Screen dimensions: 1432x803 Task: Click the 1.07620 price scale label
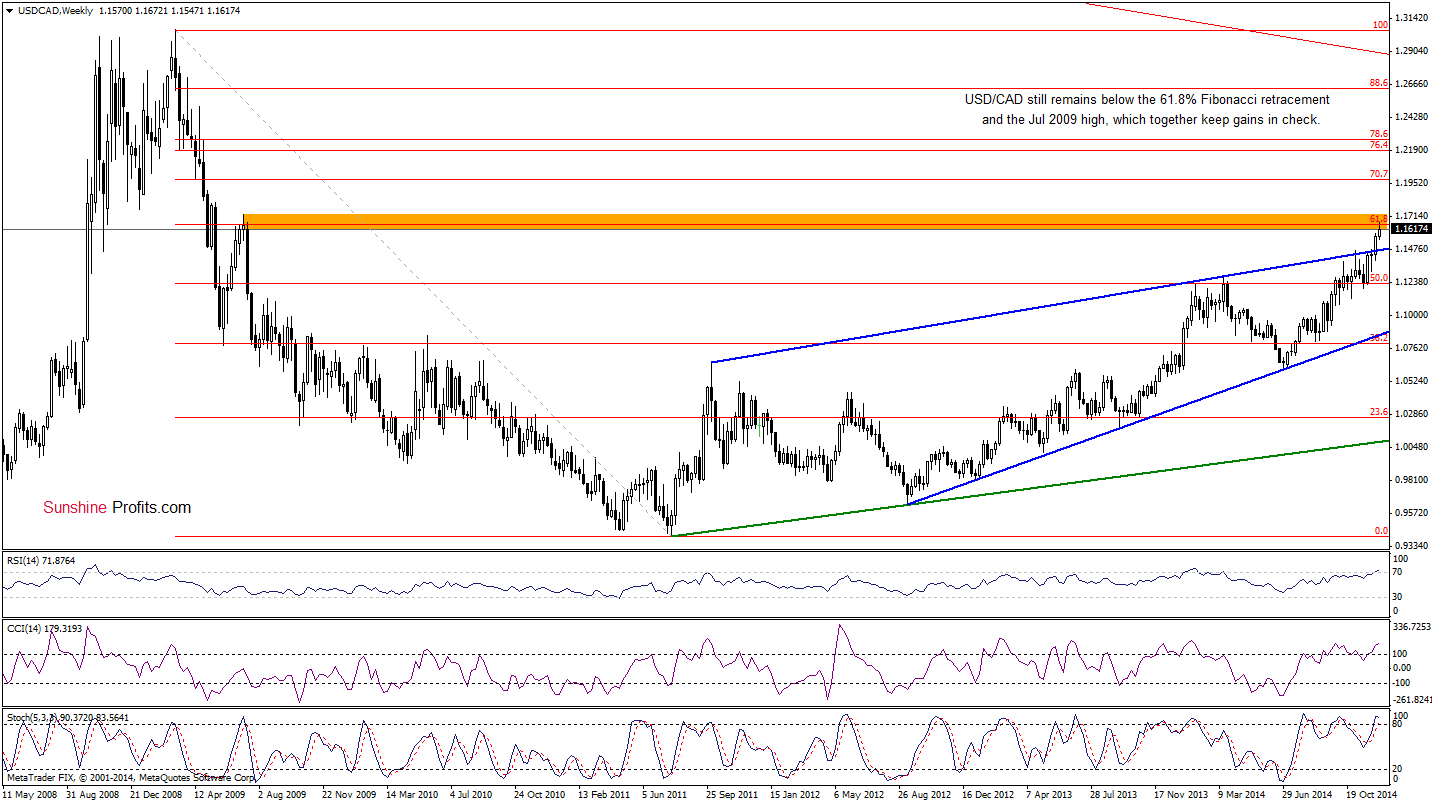tap(1412, 348)
